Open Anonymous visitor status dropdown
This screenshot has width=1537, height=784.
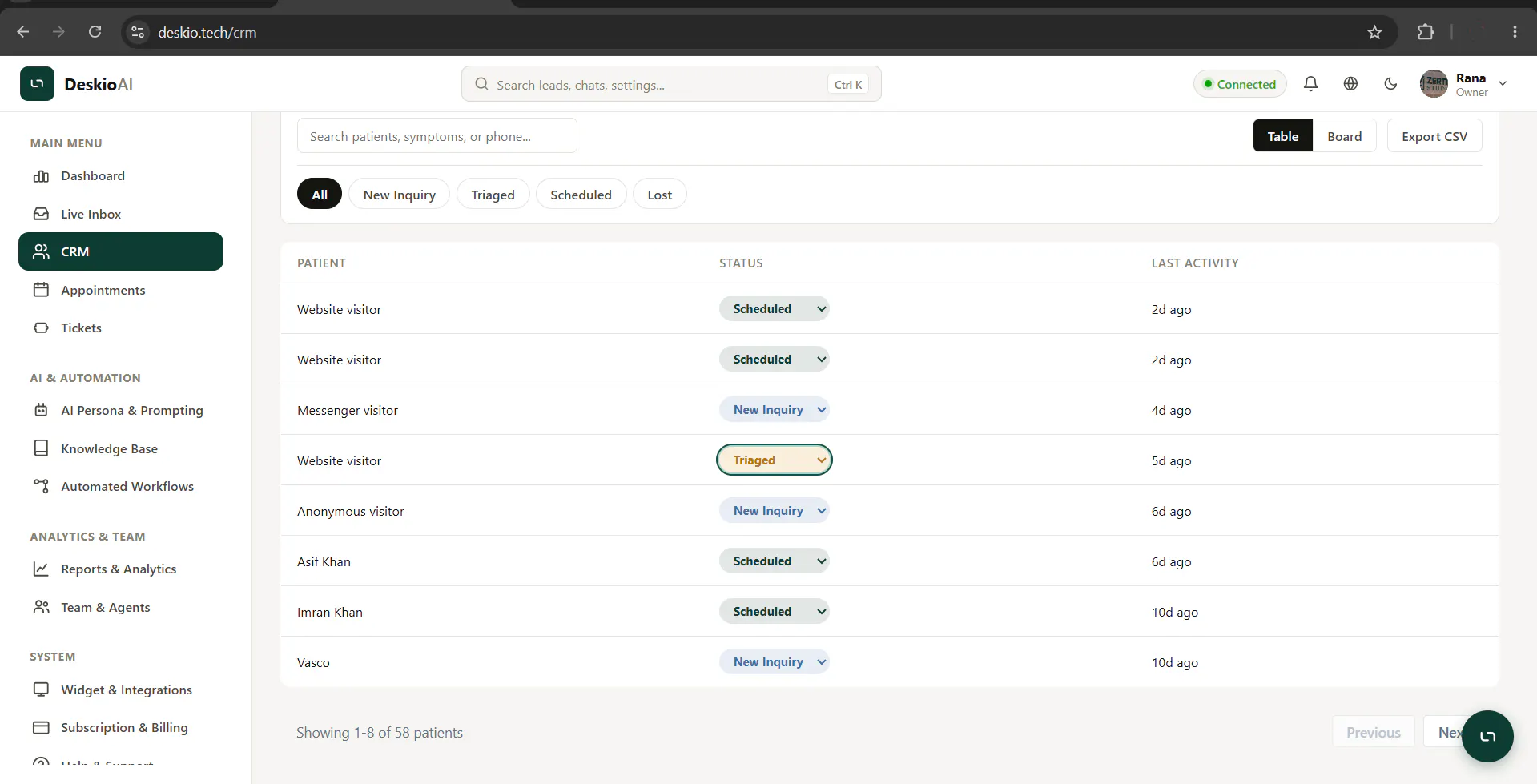click(774, 511)
